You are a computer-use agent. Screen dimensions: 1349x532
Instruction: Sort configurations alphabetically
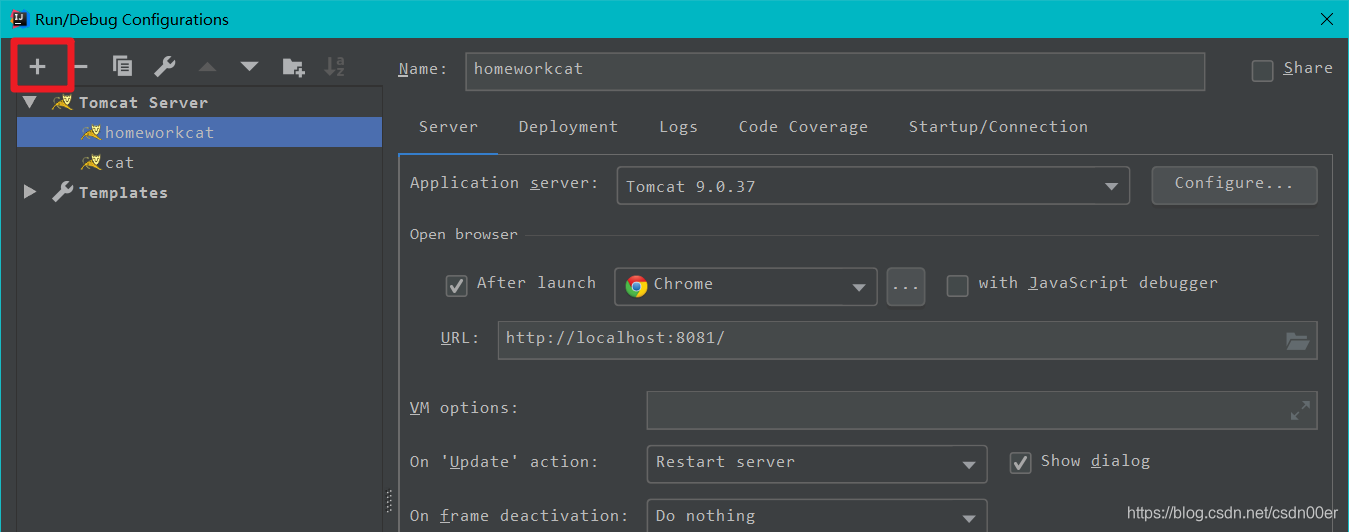(334, 67)
